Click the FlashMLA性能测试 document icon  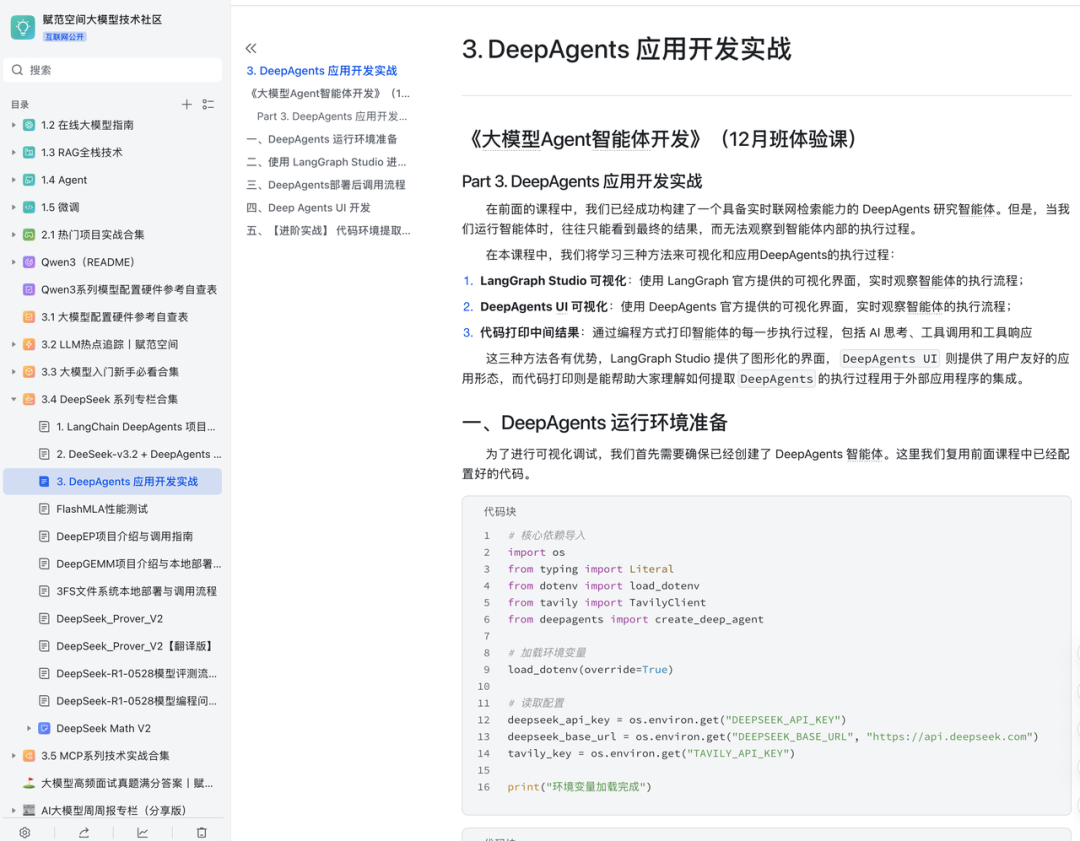pos(44,509)
